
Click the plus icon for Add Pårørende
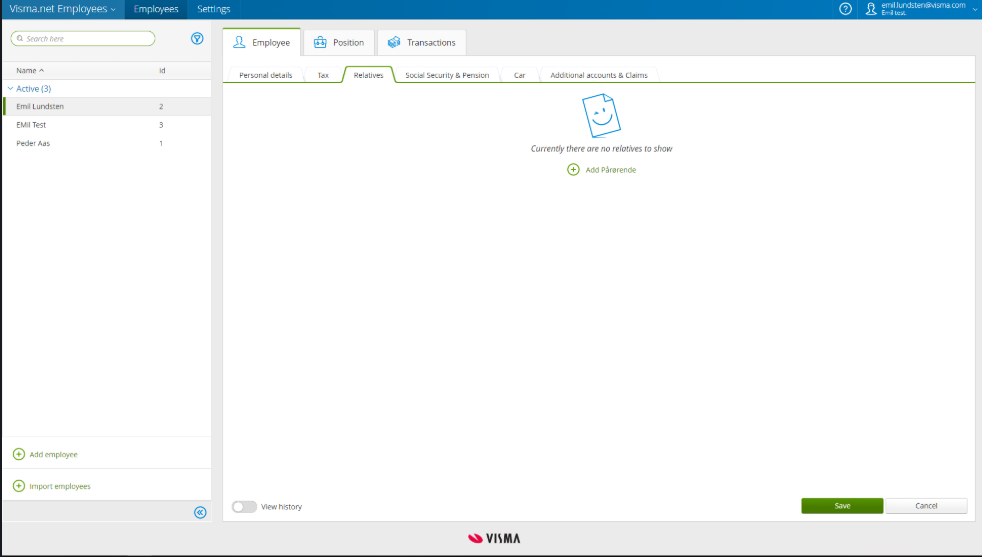click(573, 170)
